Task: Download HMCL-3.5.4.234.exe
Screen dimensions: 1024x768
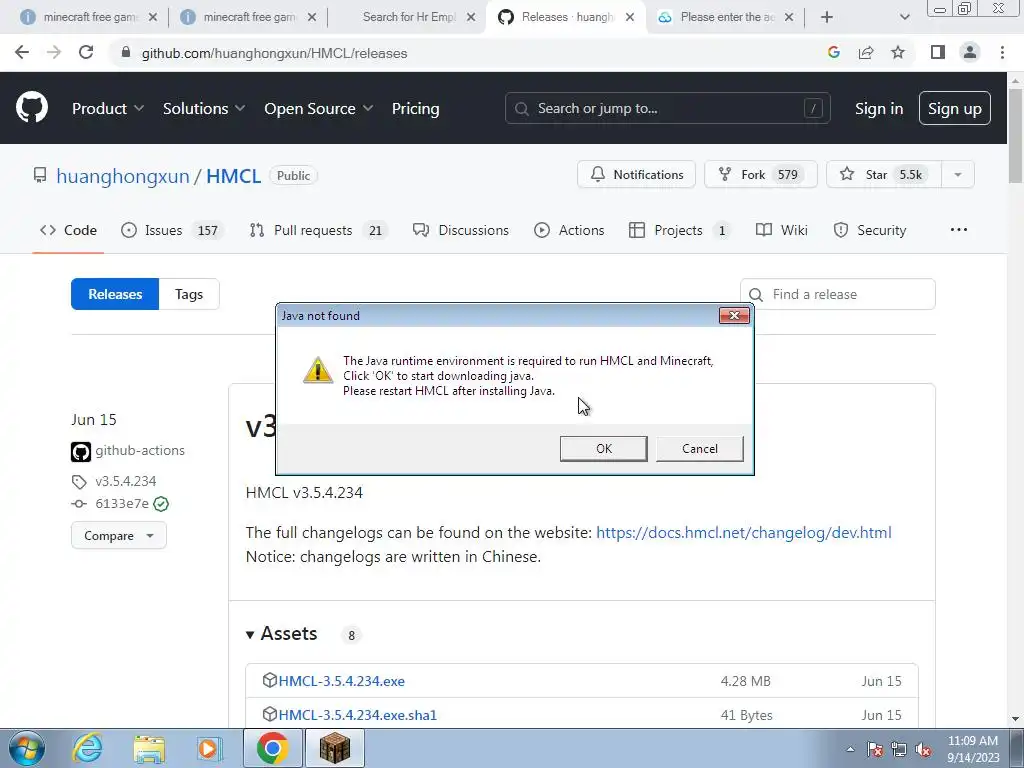Action: (x=342, y=681)
